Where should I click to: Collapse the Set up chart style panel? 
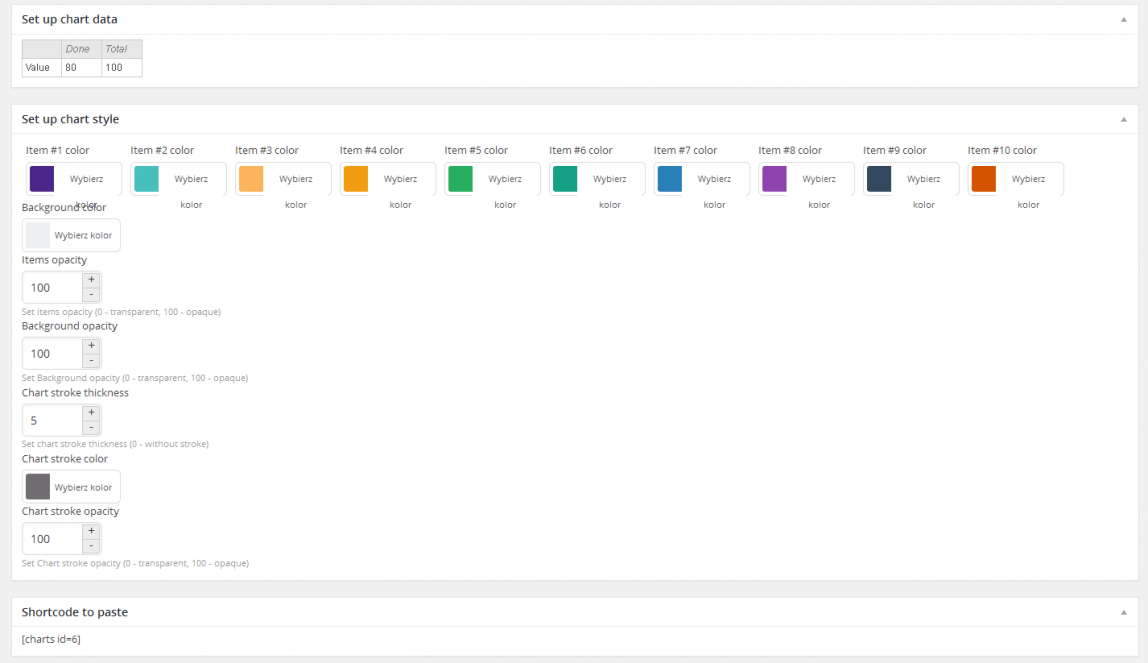click(x=1123, y=119)
